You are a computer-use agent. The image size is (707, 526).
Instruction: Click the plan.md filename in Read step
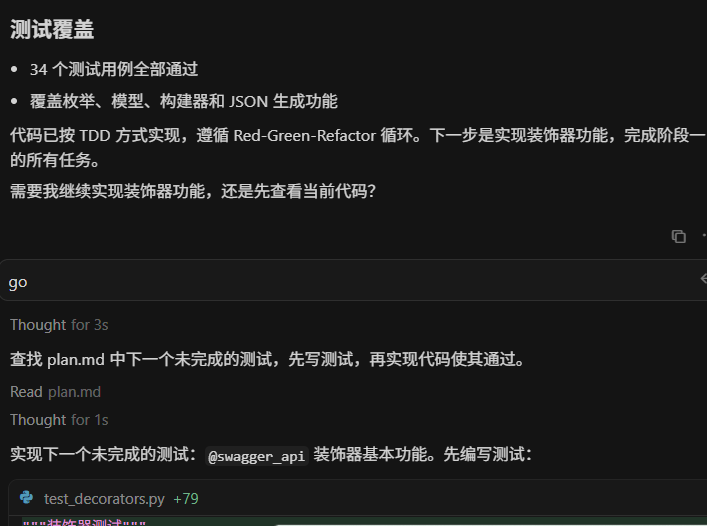74,392
